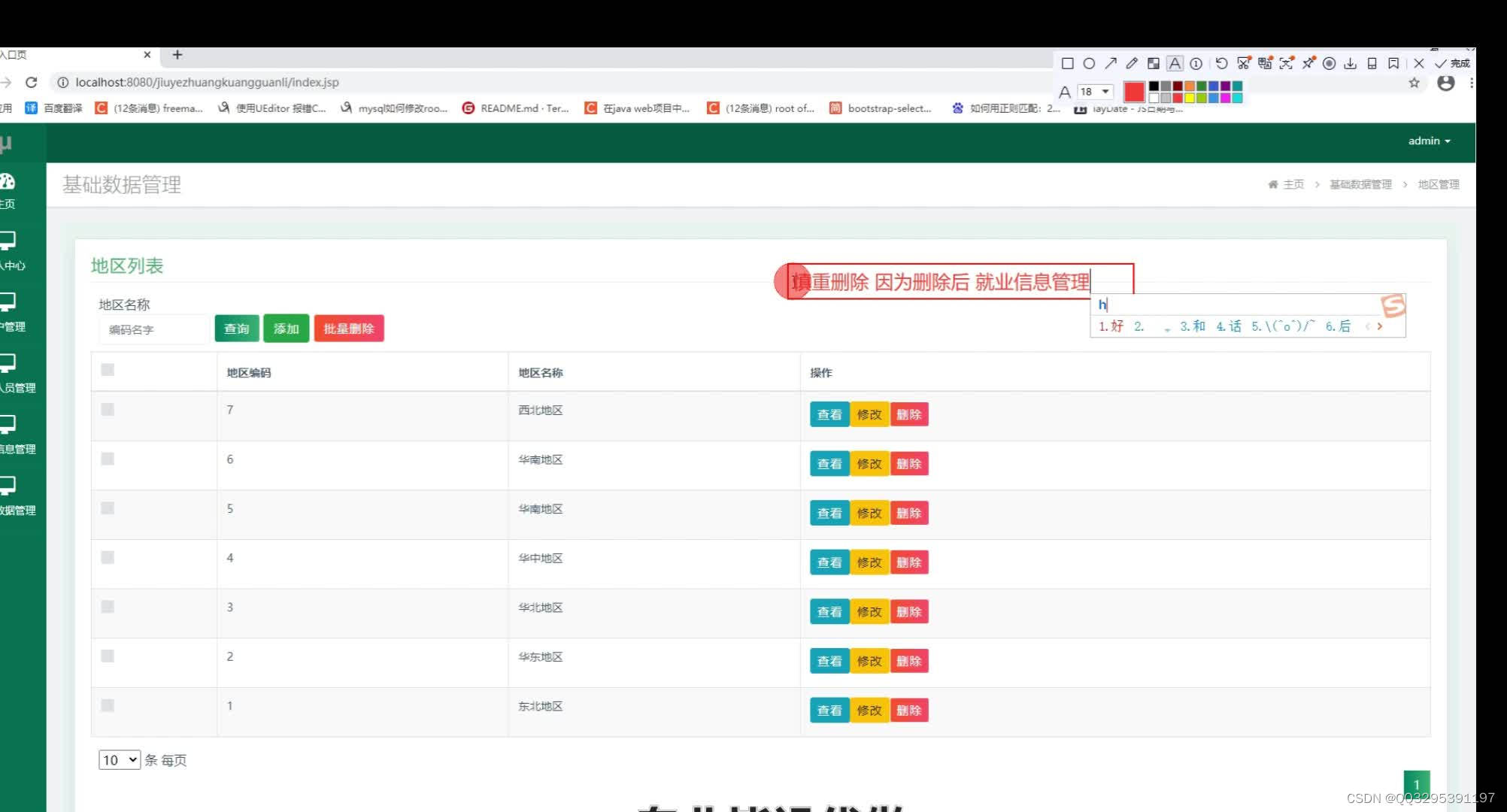
Task: Check the row for 东北地区
Action: click(x=108, y=705)
